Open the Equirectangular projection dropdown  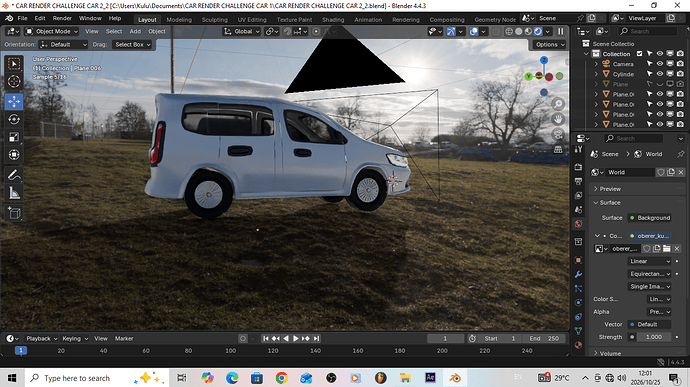(x=650, y=274)
